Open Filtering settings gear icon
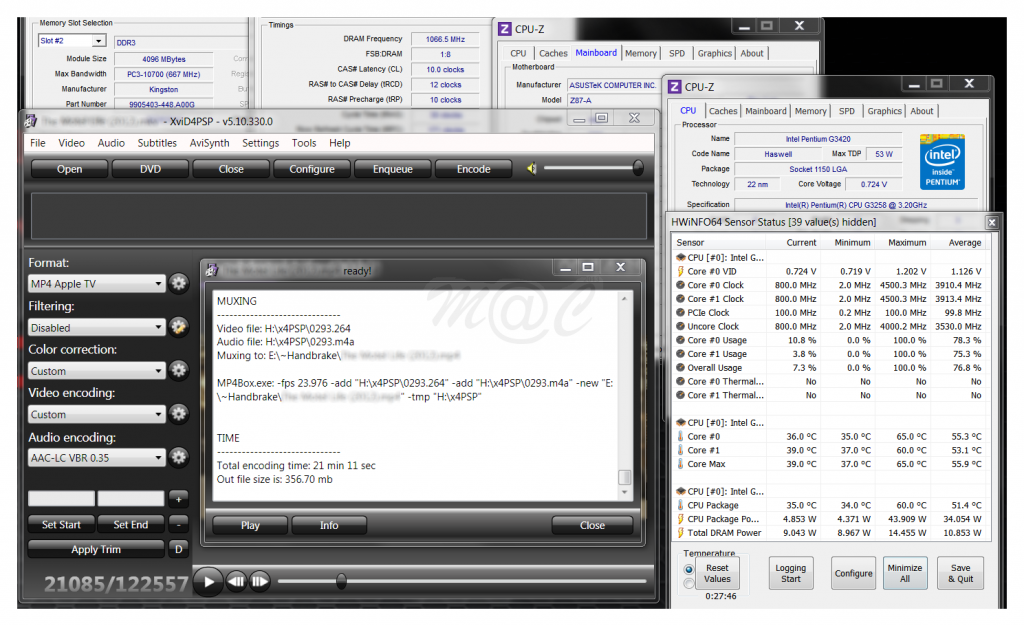 [179, 327]
